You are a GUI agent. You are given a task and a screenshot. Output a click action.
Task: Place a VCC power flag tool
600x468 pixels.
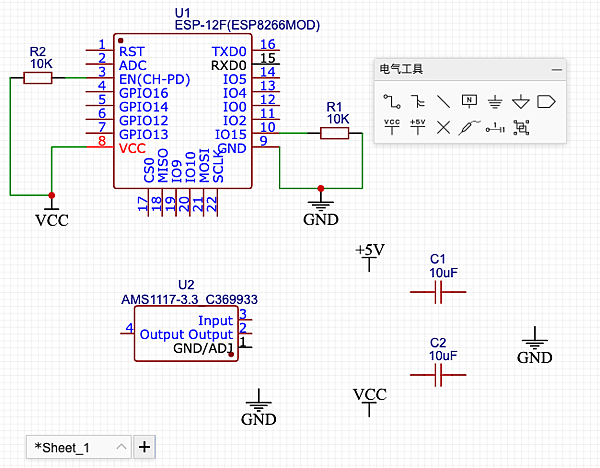(392, 127)
